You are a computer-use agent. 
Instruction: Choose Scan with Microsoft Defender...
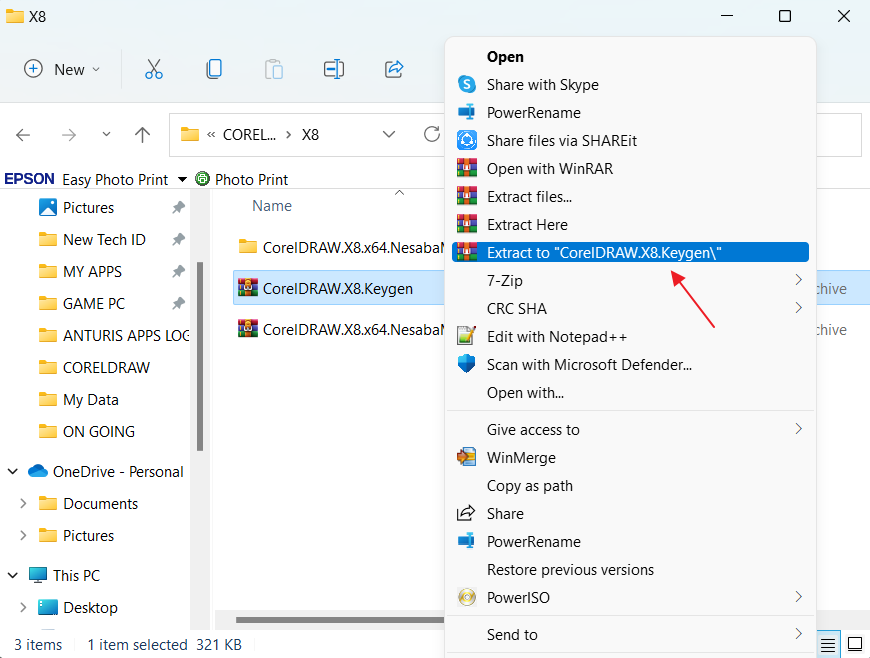click(630, 365)
